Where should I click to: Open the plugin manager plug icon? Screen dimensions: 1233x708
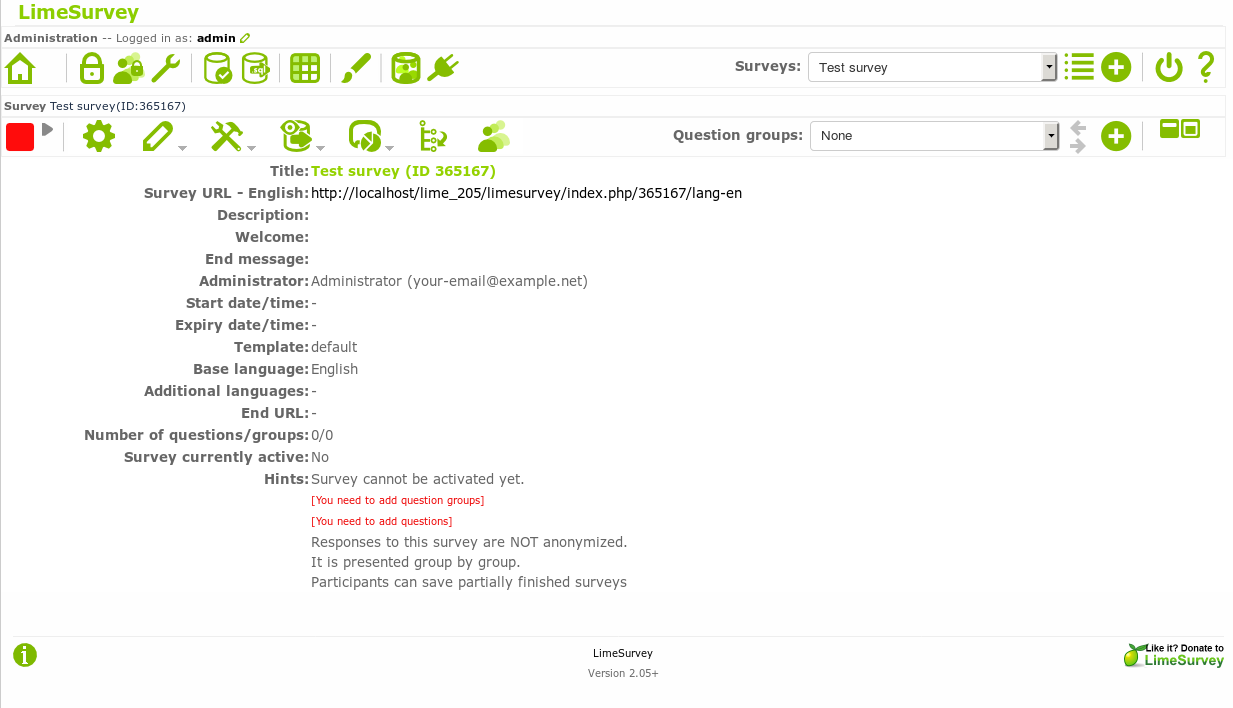coord(442,68)
